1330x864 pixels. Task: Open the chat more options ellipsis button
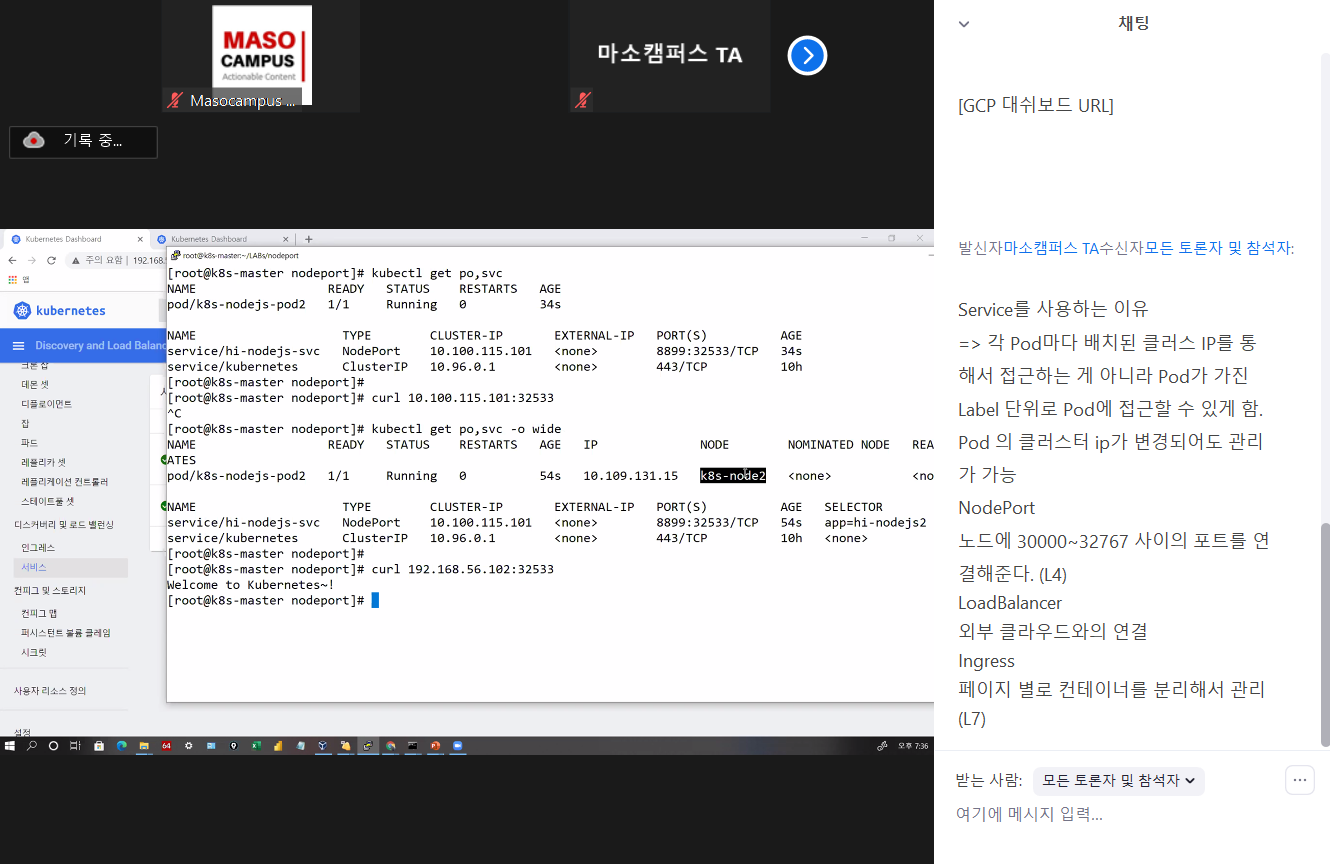pos(1299,780)
